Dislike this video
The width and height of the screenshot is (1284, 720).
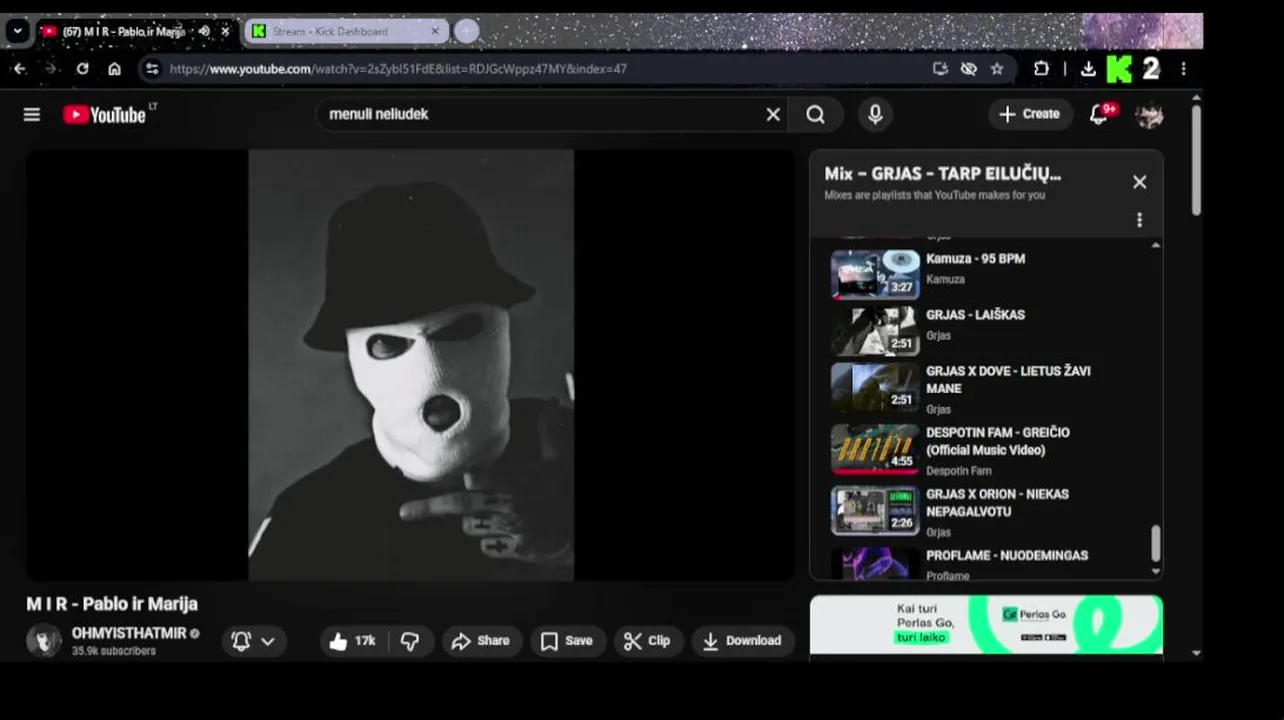(410, 641)
